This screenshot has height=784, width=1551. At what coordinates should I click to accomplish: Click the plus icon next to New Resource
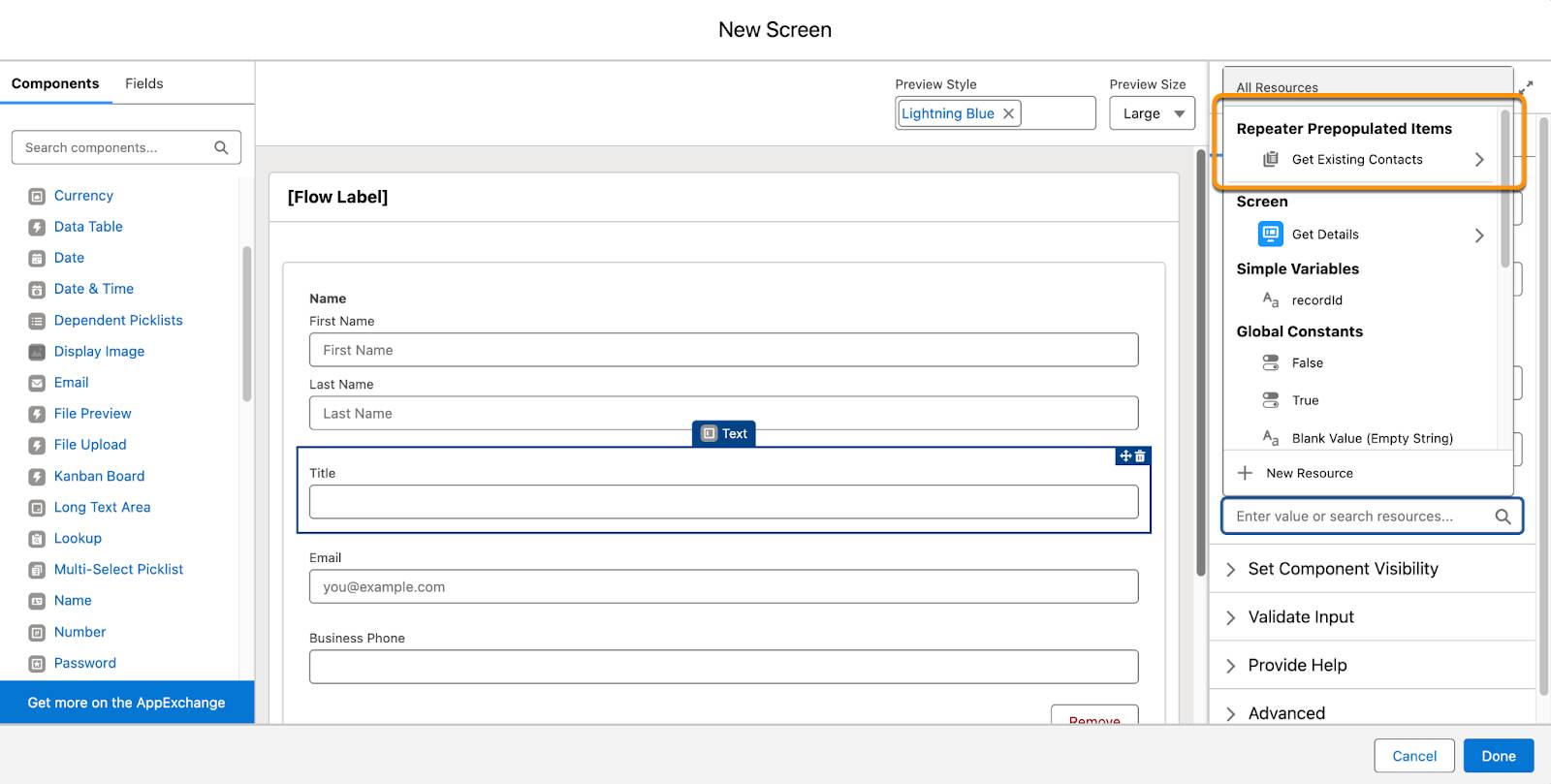click(1246, 473)
